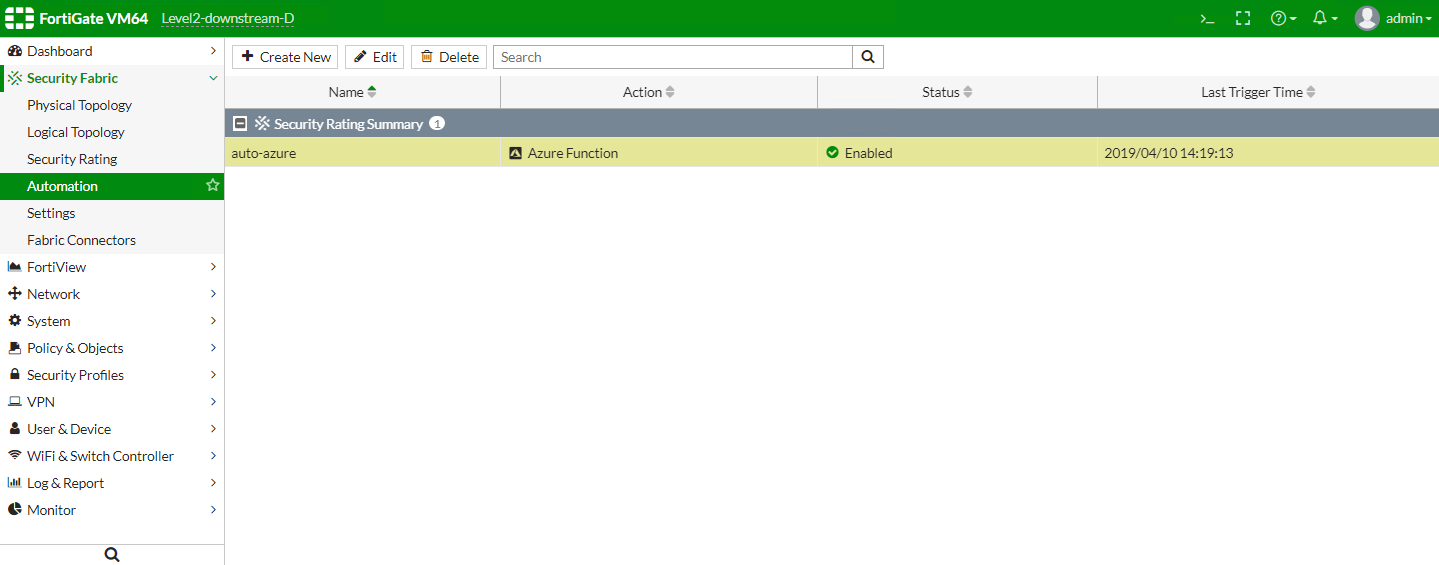Click the FortiView chart icon
The width and height of the screenshot is (1439, 565).
[x=15, y=267]
